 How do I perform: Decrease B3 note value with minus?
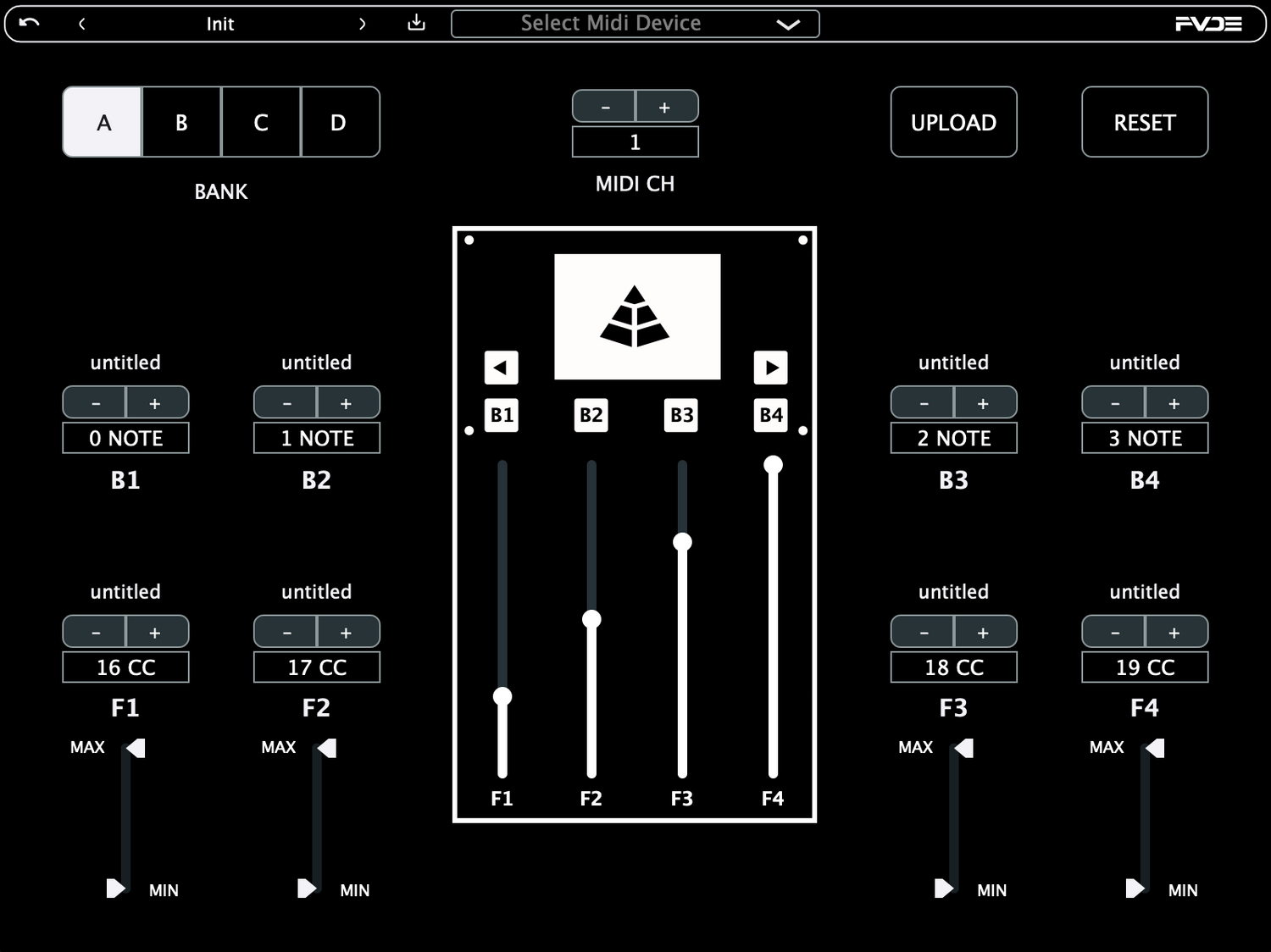(x=923, y=403)
